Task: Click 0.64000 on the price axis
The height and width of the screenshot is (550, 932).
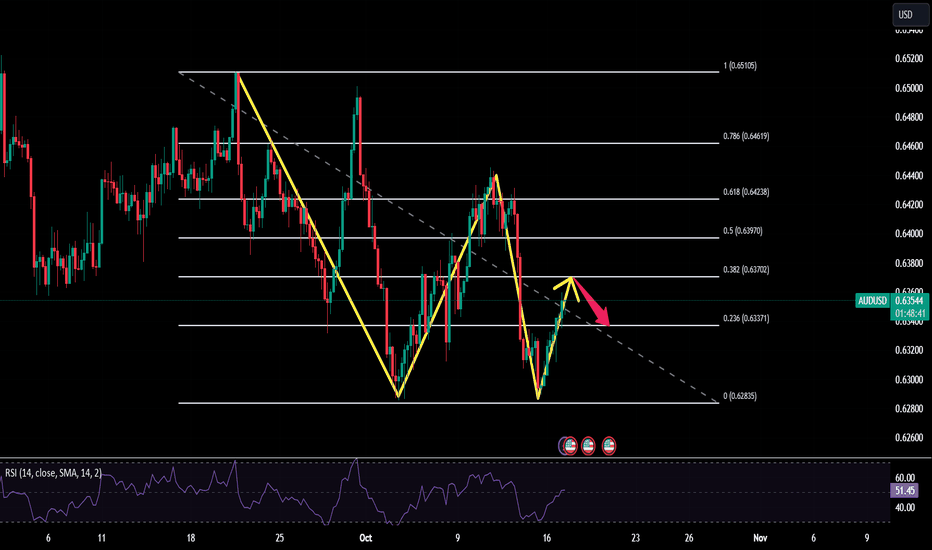Action: (x=909, y=234)
